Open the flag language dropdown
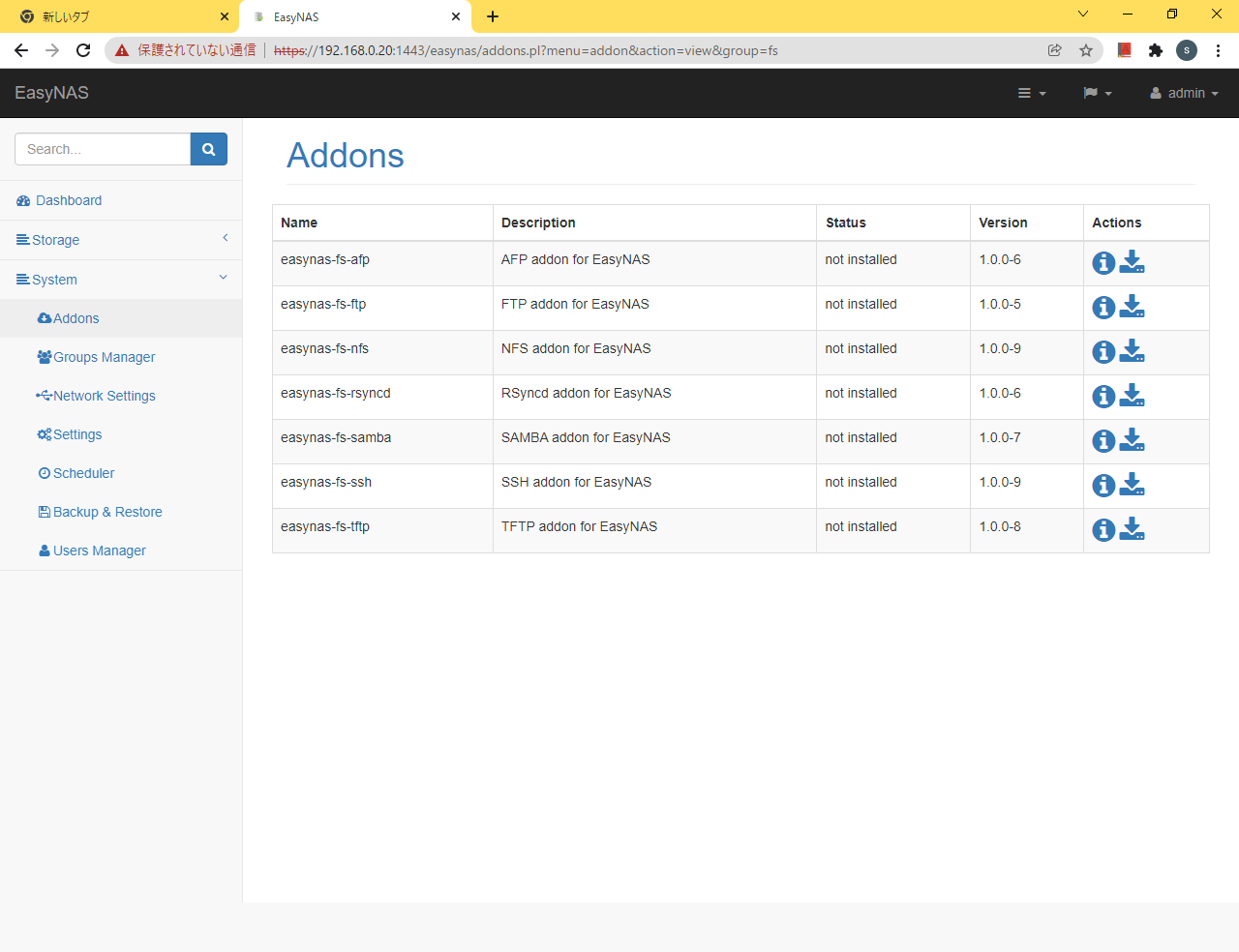Screen dimensions: 1239x952 1097,93
